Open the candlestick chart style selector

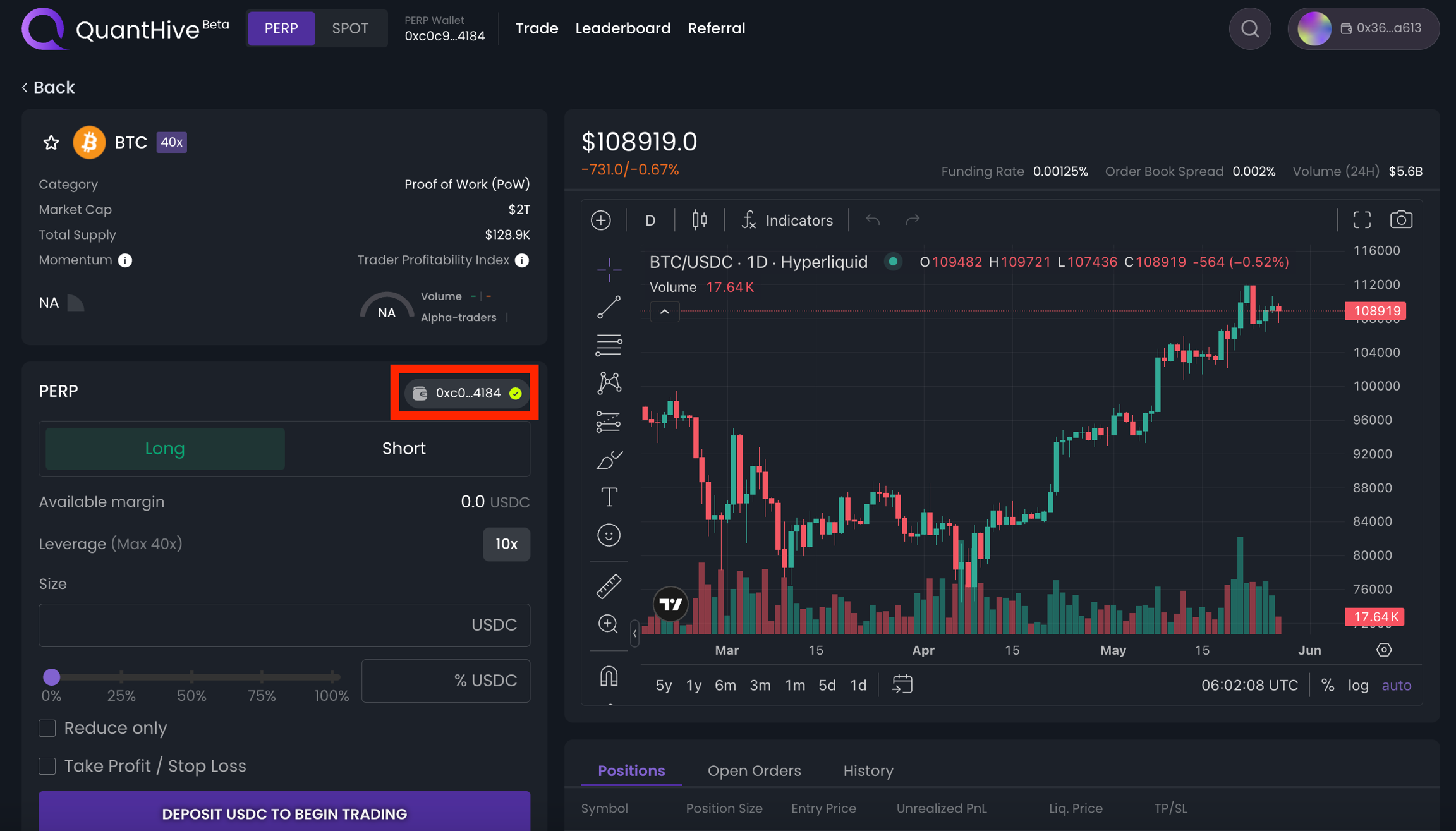click(699, 220)
